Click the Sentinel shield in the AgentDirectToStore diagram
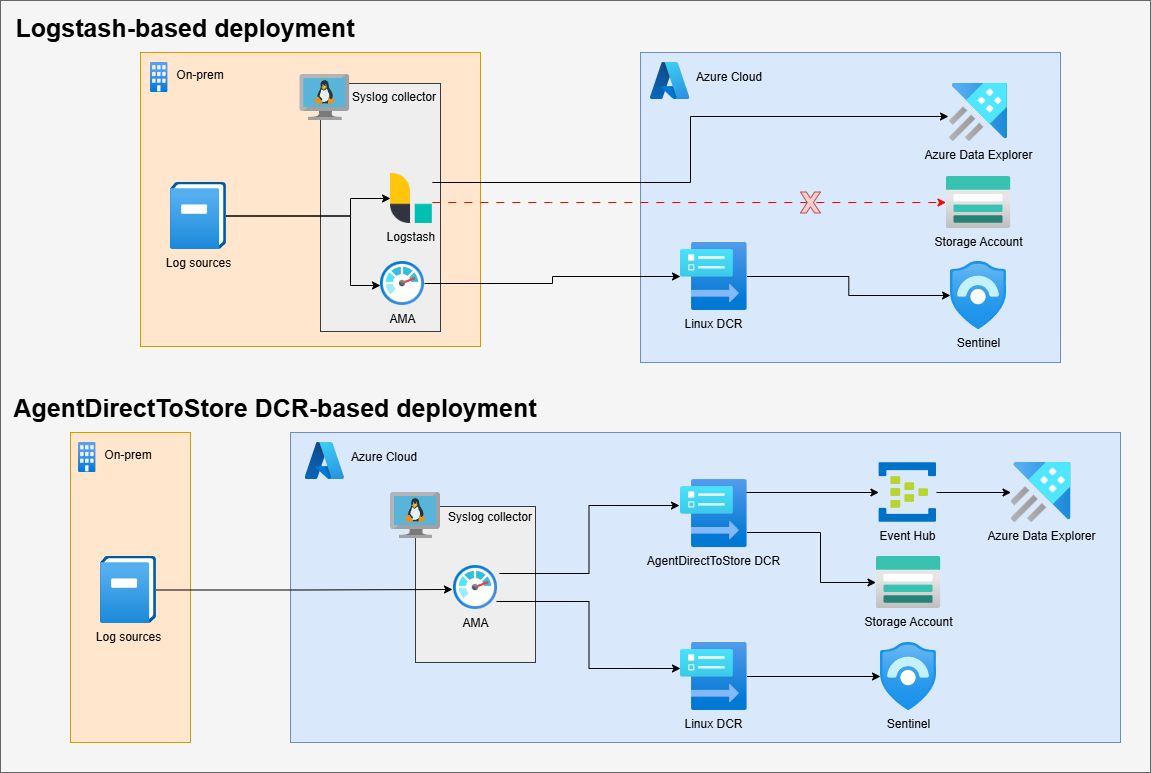The image size is (1151, 773). [x=907, y=677]
